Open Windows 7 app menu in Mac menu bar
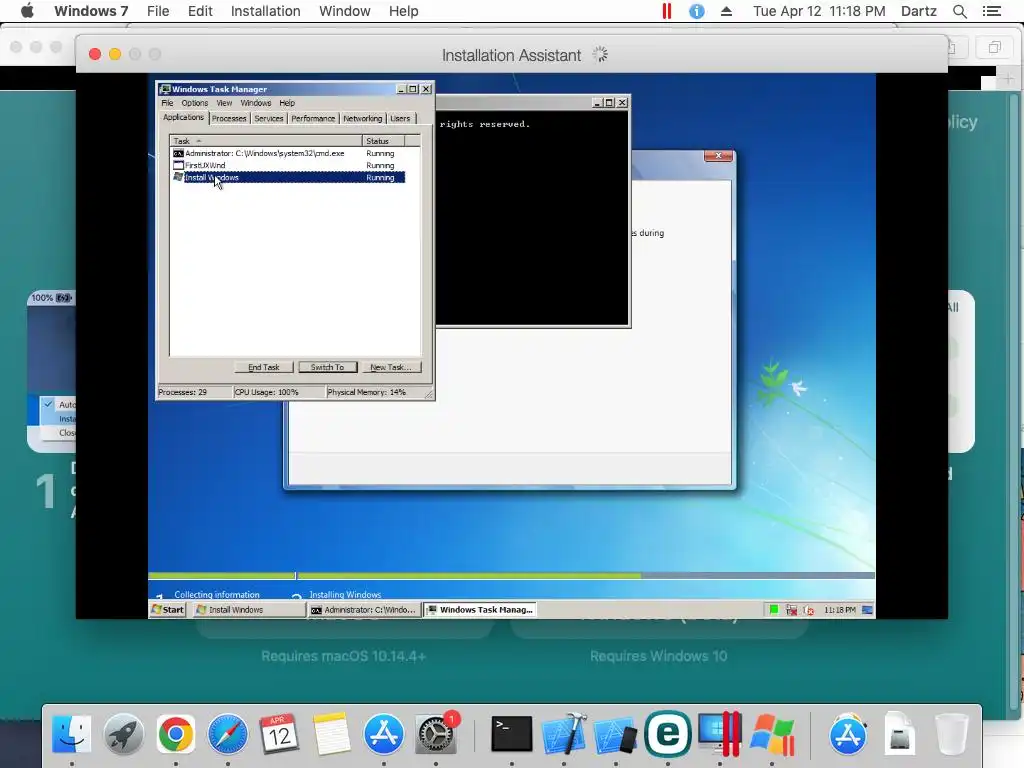This screenshot has height=768, width=1024. (x=91, y=11)
